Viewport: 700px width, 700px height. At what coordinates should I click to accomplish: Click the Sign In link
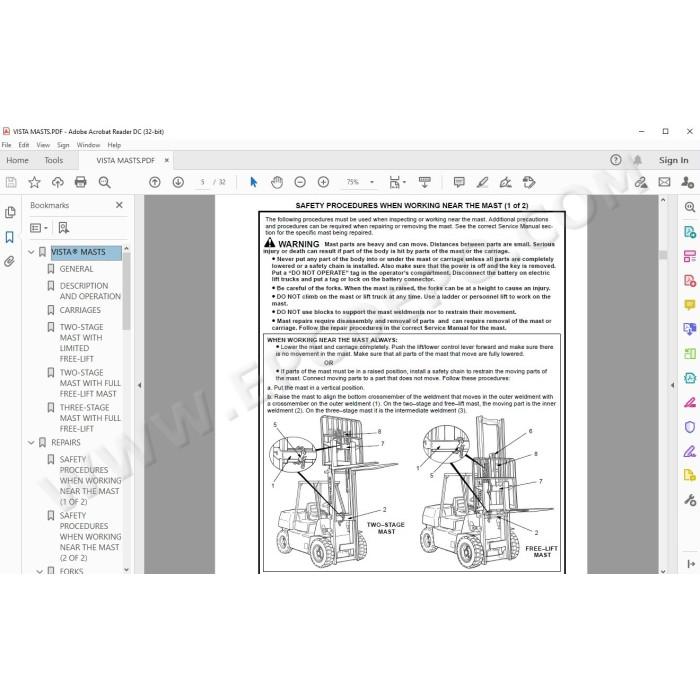click(x=673, y=160)
